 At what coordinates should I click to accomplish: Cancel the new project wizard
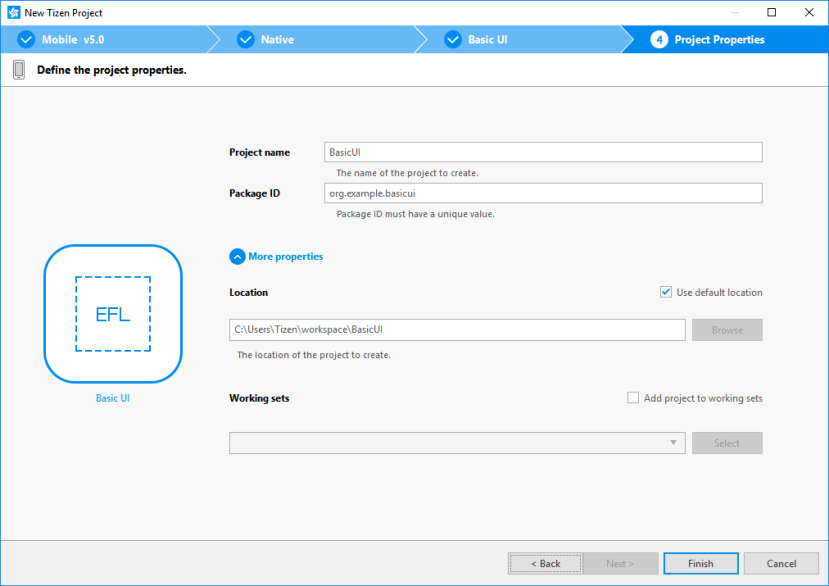point(781,563)
